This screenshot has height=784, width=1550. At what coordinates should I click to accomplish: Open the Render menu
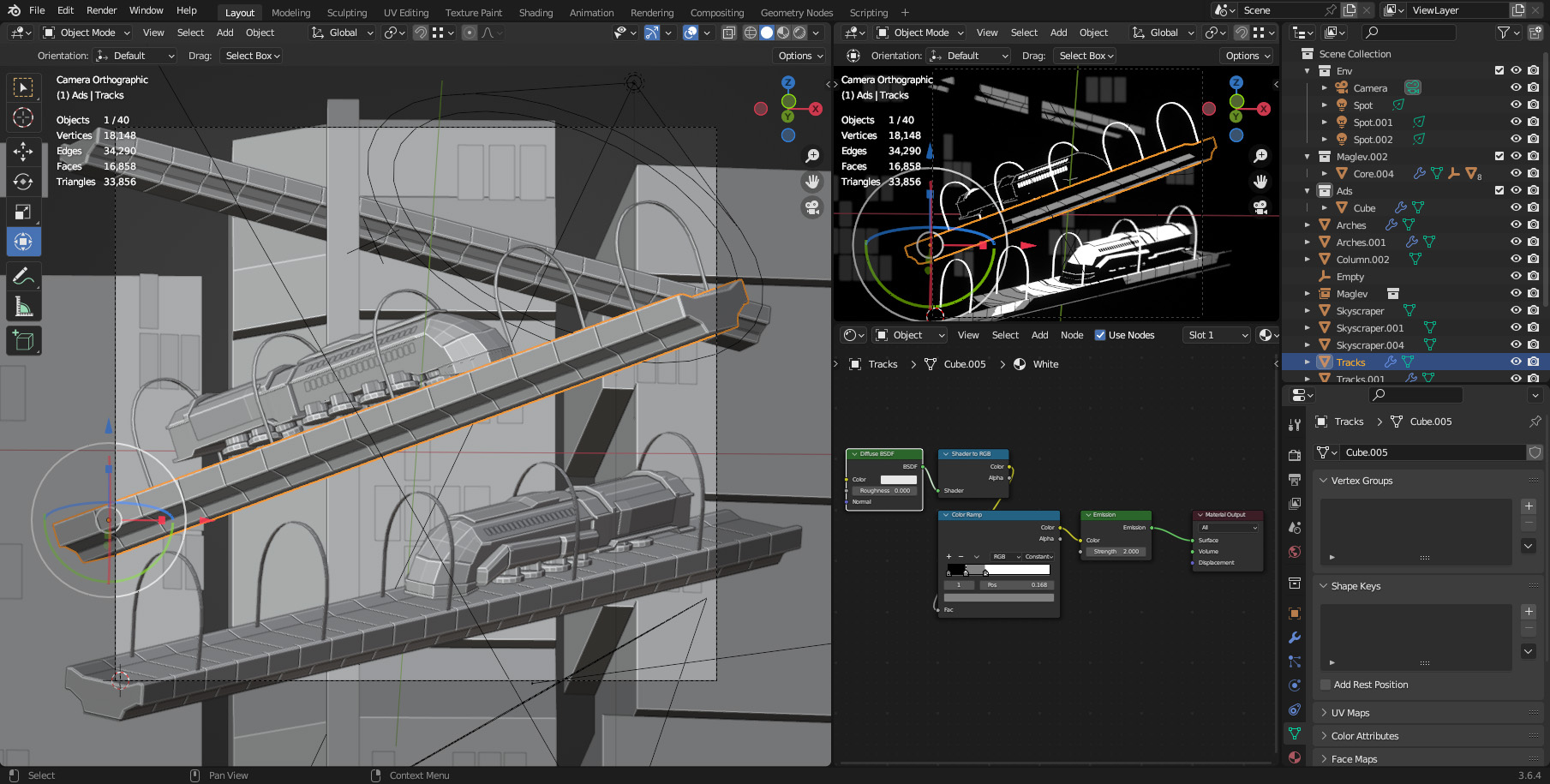pos(101,10)
